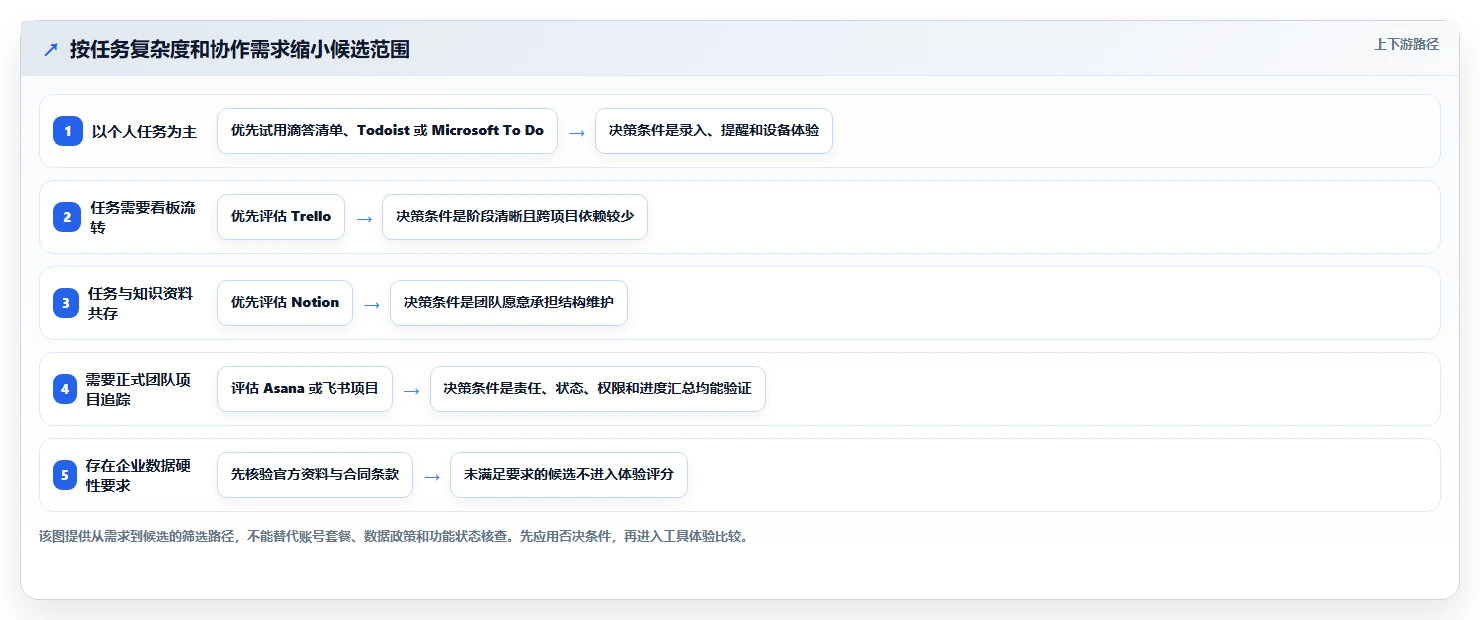Select the 未满足要求的候选不进入体验评分 box
Image resolution: width=1480 pixels, height=620 pixels.
click(569, 475)
